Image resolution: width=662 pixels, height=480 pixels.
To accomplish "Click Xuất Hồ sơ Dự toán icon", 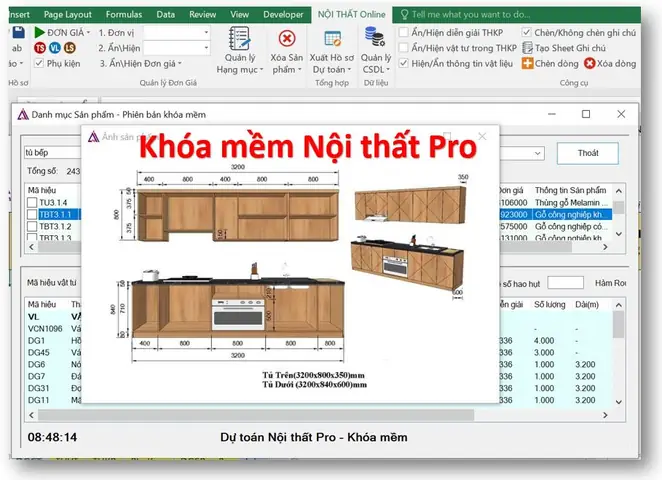I will click(332, 39).
